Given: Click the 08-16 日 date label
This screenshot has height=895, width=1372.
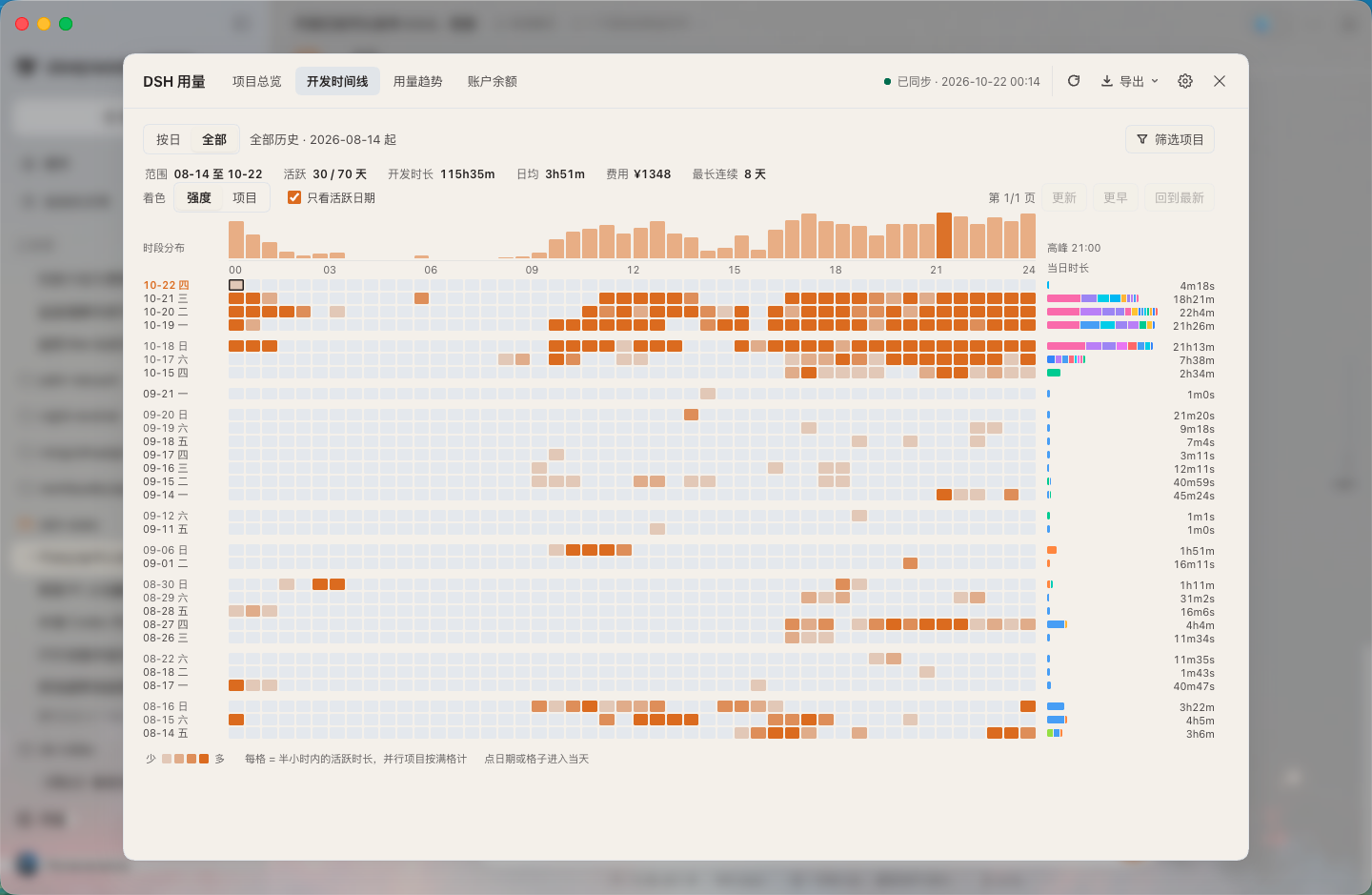Looking at the screenshot, I should tap(166, 706).
